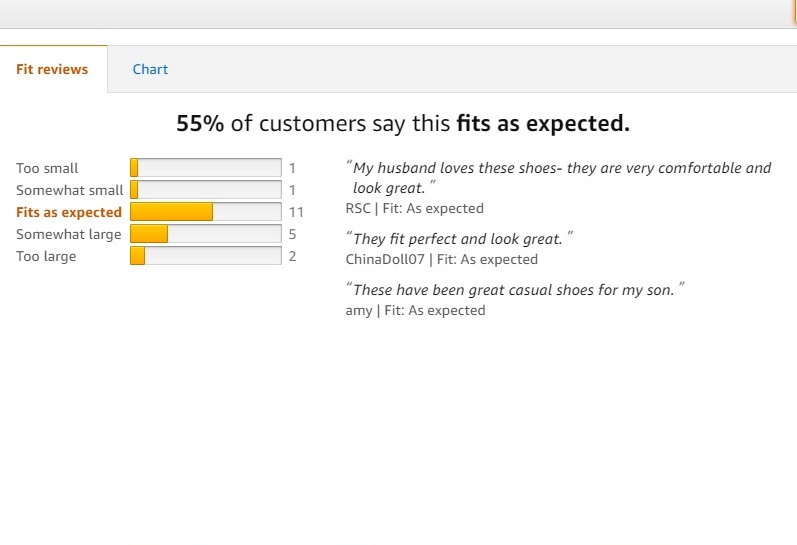
Task: Select the bold "Fits as expected" label
Action: tap(69, 212)
